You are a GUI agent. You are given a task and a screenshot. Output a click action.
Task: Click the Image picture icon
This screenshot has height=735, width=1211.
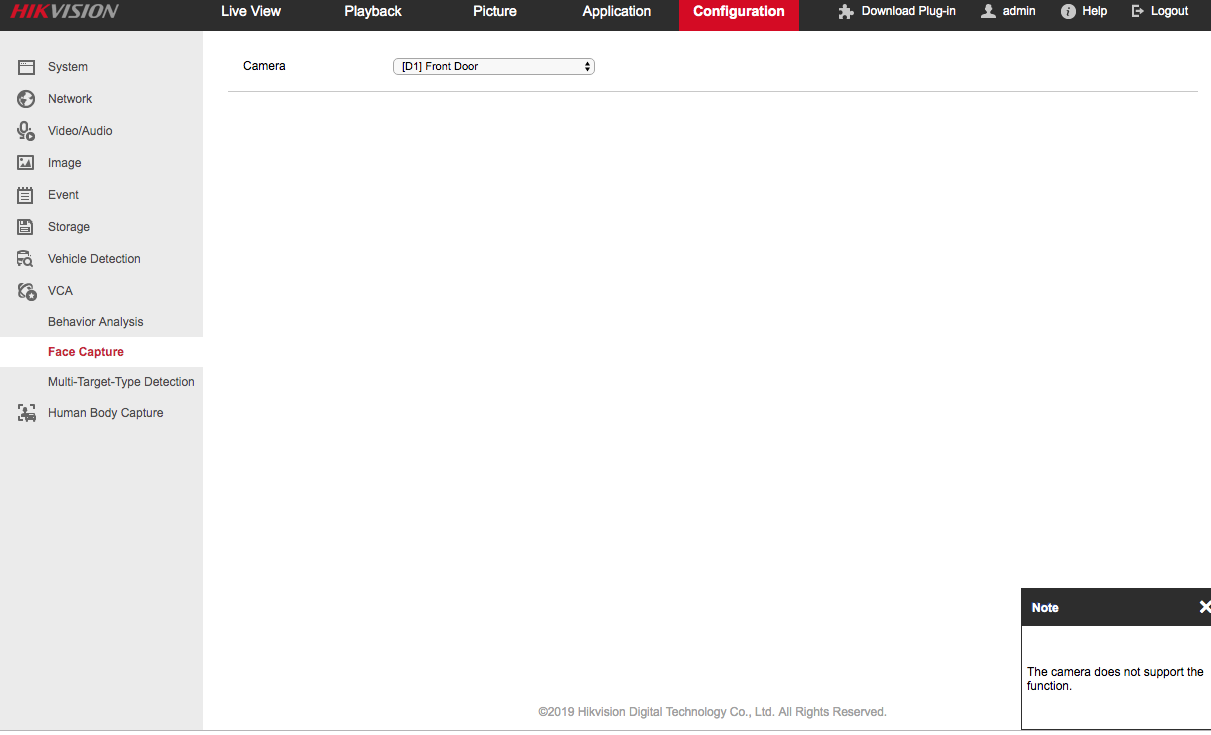tap(26, 163)
